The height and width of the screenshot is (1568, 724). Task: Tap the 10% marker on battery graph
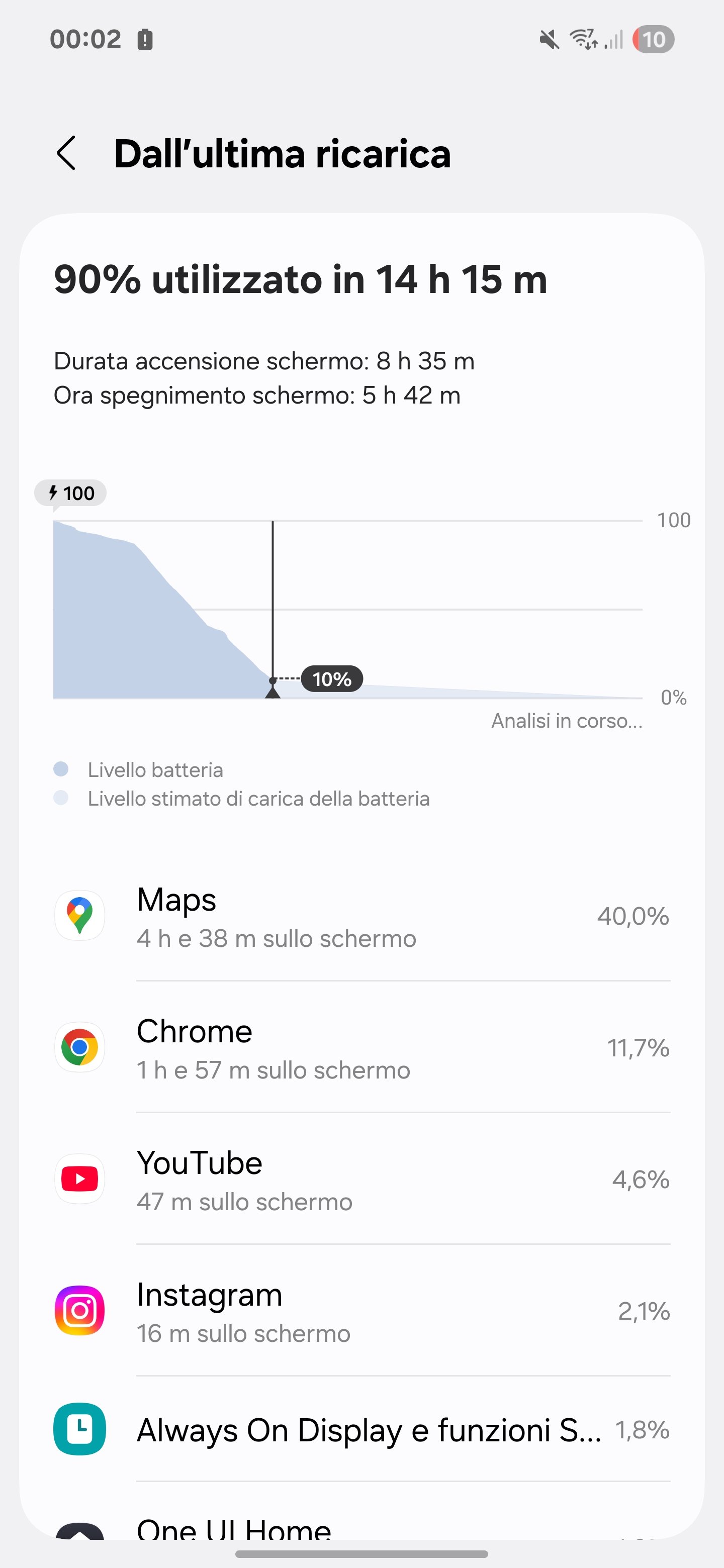tap(332, 678)
